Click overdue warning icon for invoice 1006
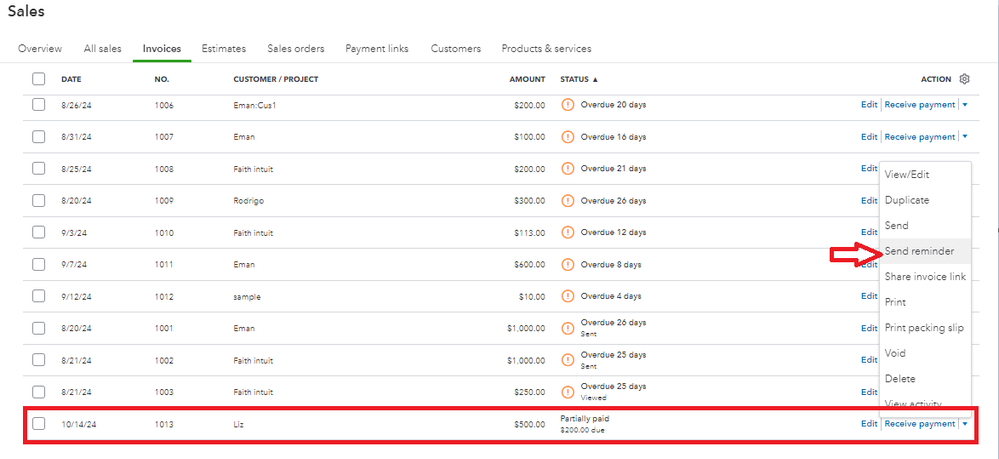This screenshot has width=999, height=459. pos(568,104)
